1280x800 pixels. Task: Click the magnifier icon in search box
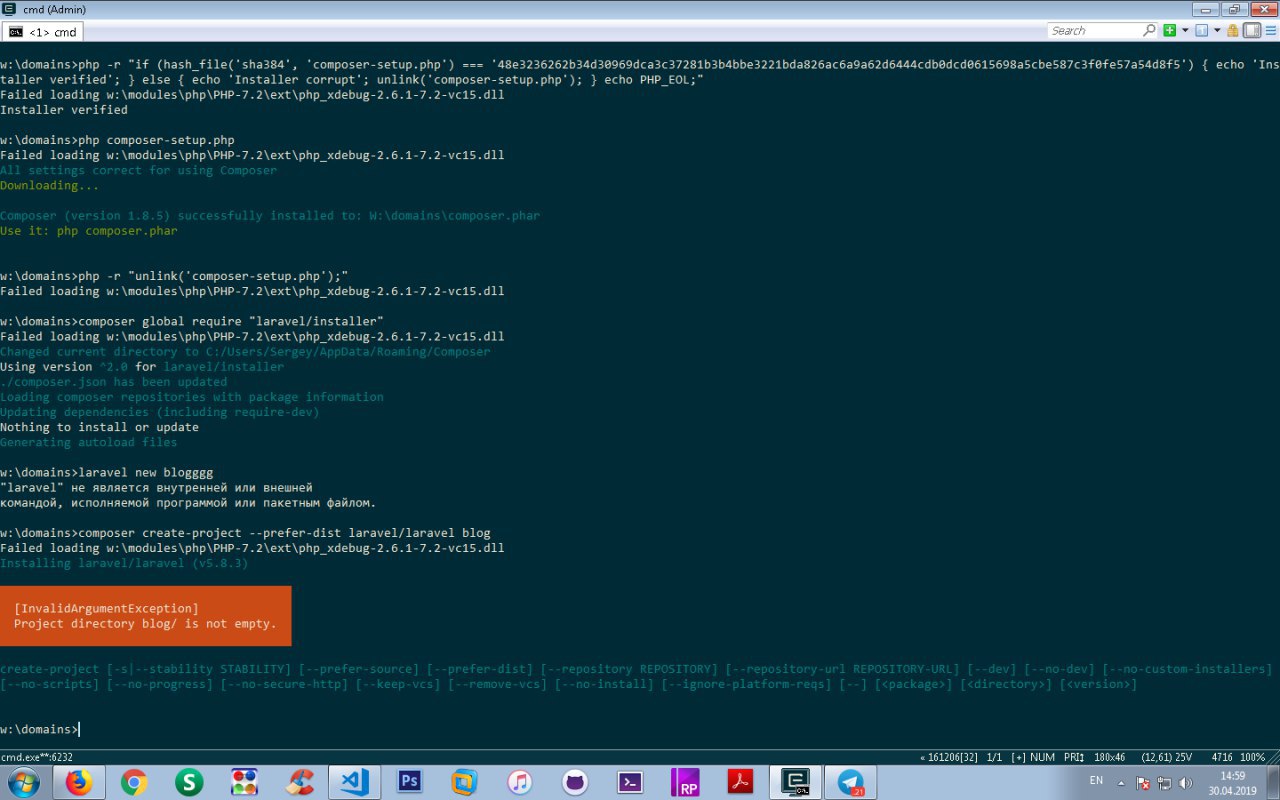click(x=1150, y=30)
